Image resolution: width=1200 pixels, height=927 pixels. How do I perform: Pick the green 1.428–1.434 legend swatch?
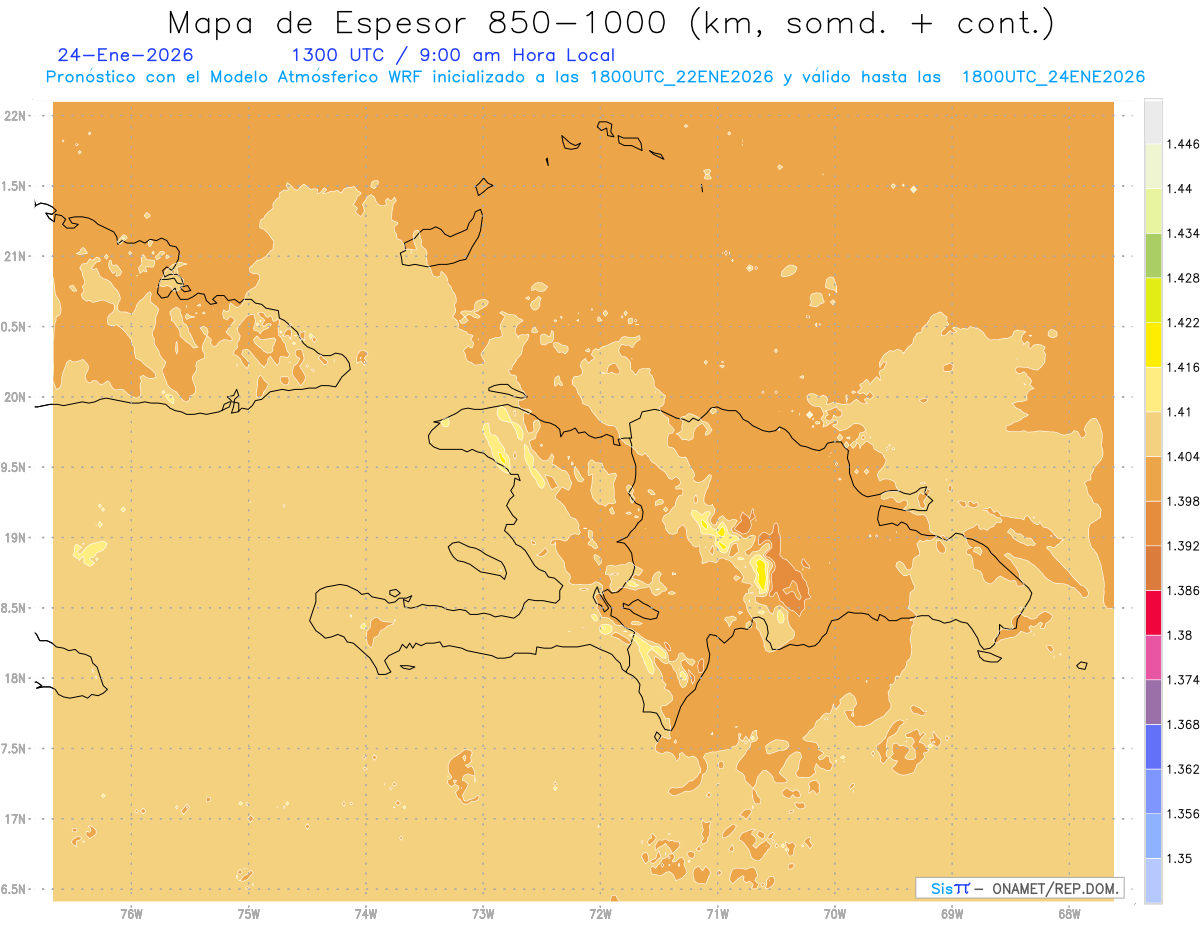pos(1153,255)
